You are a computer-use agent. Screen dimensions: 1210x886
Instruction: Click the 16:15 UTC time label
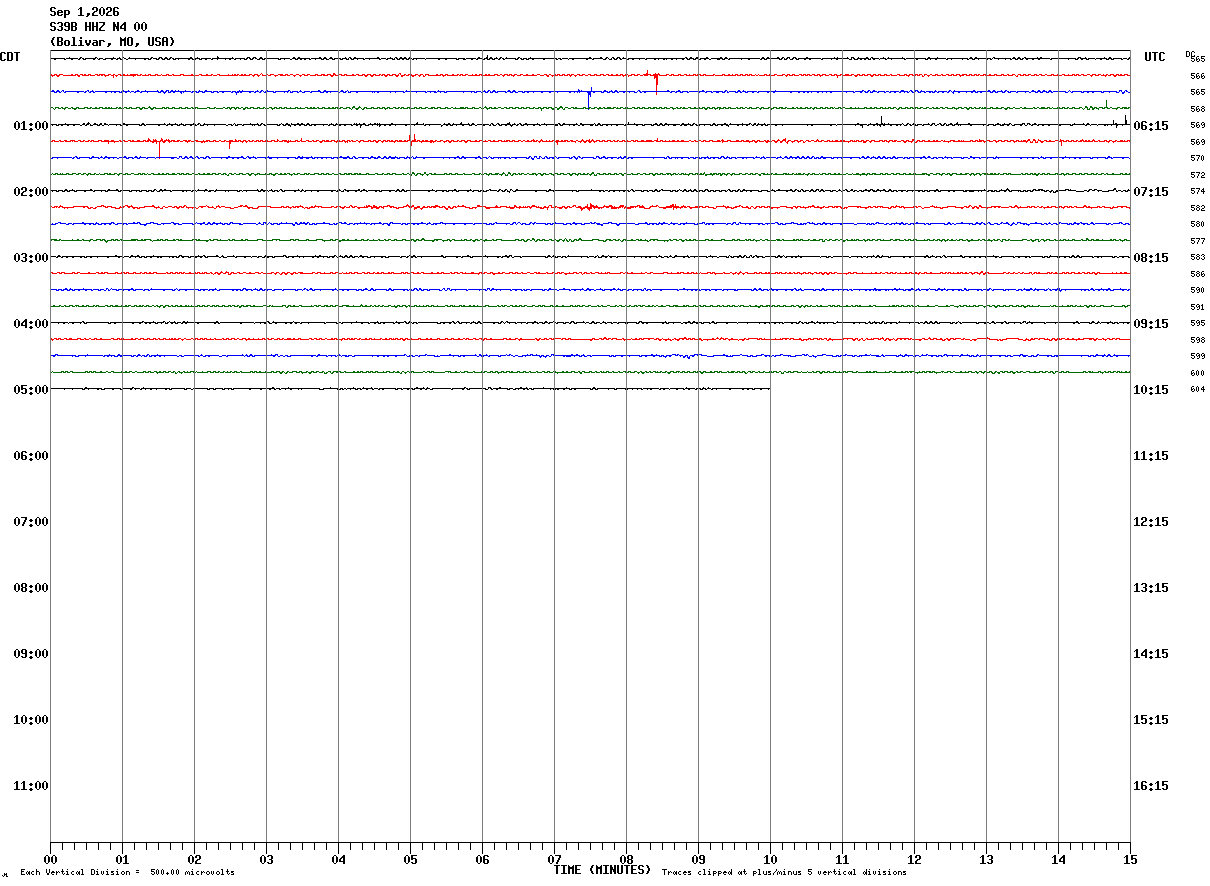click(x=1151, y=786)
